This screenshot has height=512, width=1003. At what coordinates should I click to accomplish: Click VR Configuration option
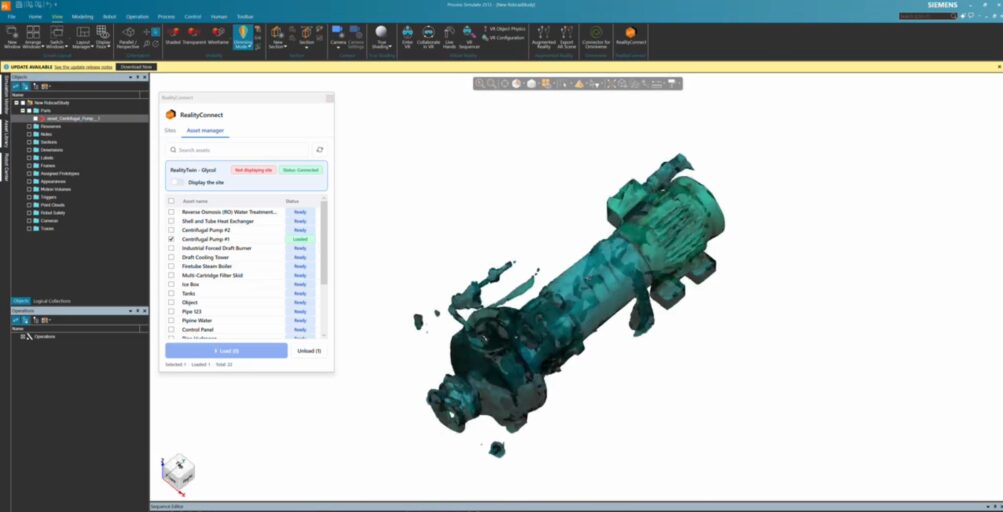[x=503, y=38]
